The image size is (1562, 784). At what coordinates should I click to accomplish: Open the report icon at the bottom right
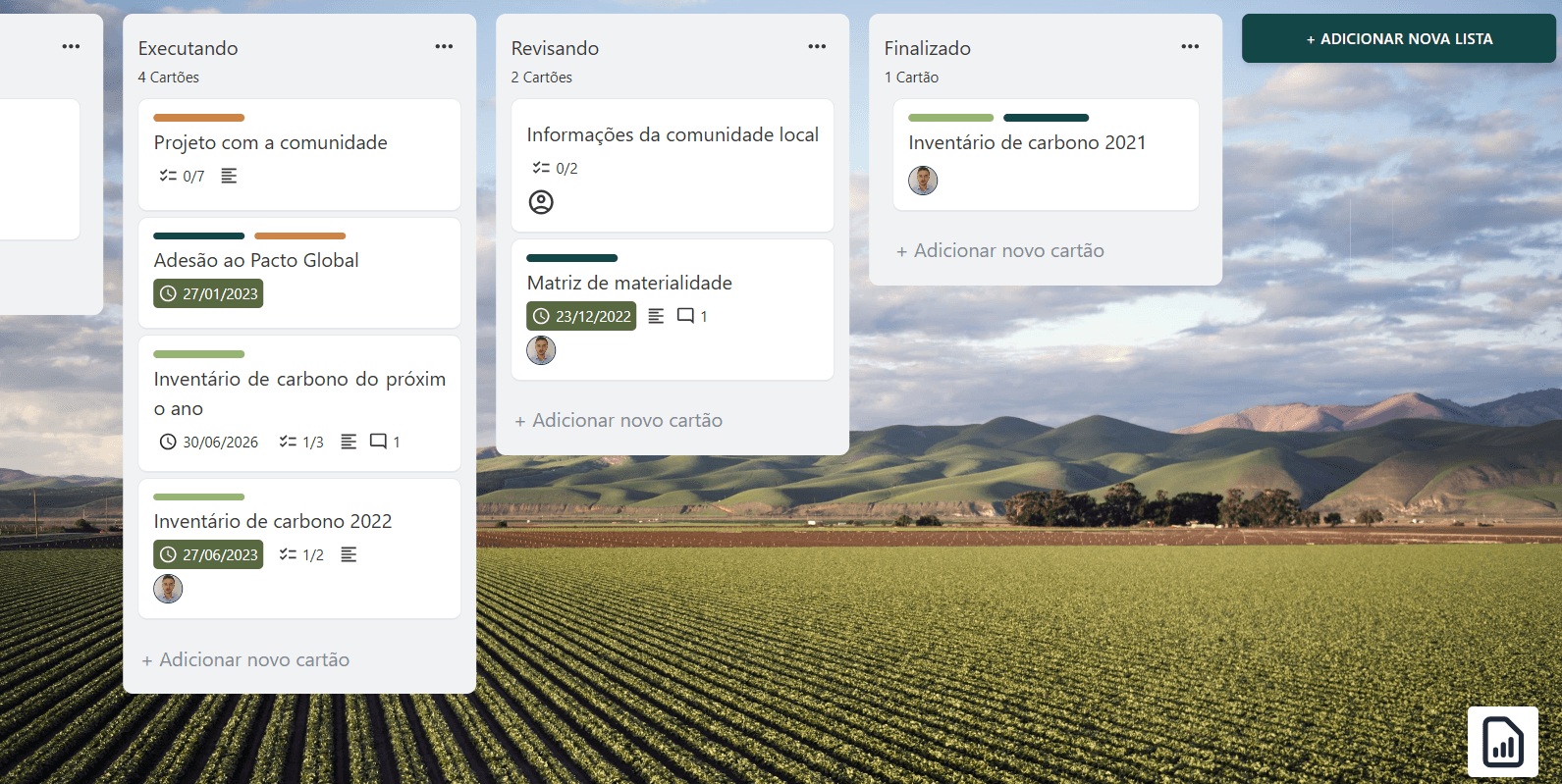point(1503,742)
